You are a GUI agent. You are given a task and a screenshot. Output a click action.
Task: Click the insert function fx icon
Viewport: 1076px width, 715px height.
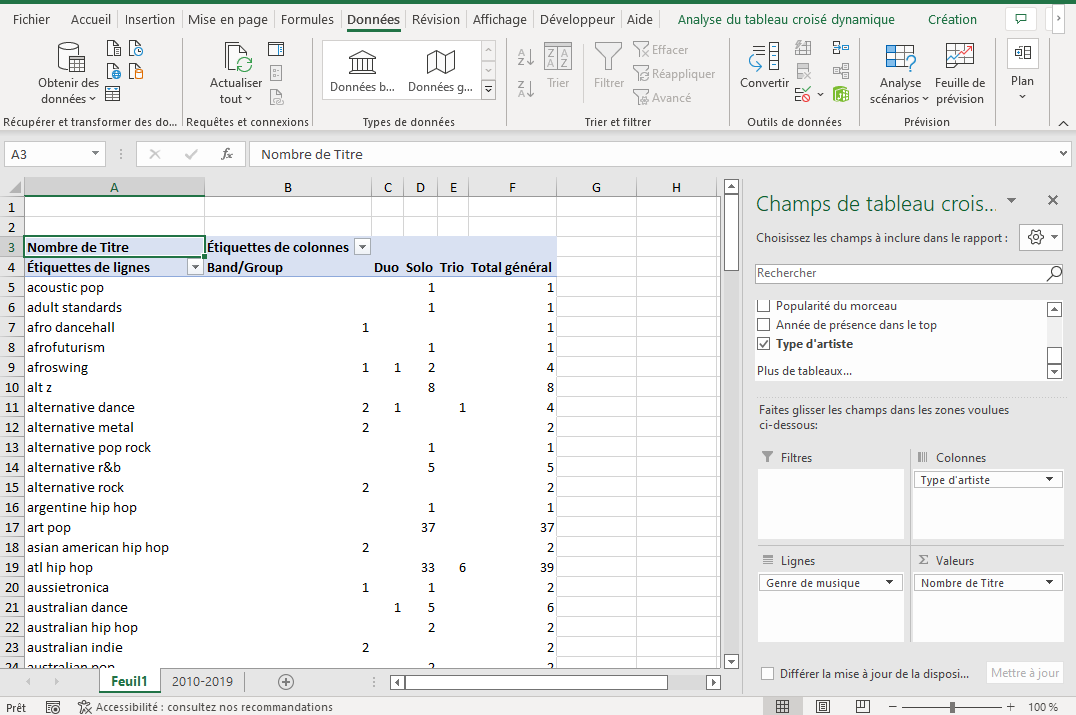coord(226,154)
